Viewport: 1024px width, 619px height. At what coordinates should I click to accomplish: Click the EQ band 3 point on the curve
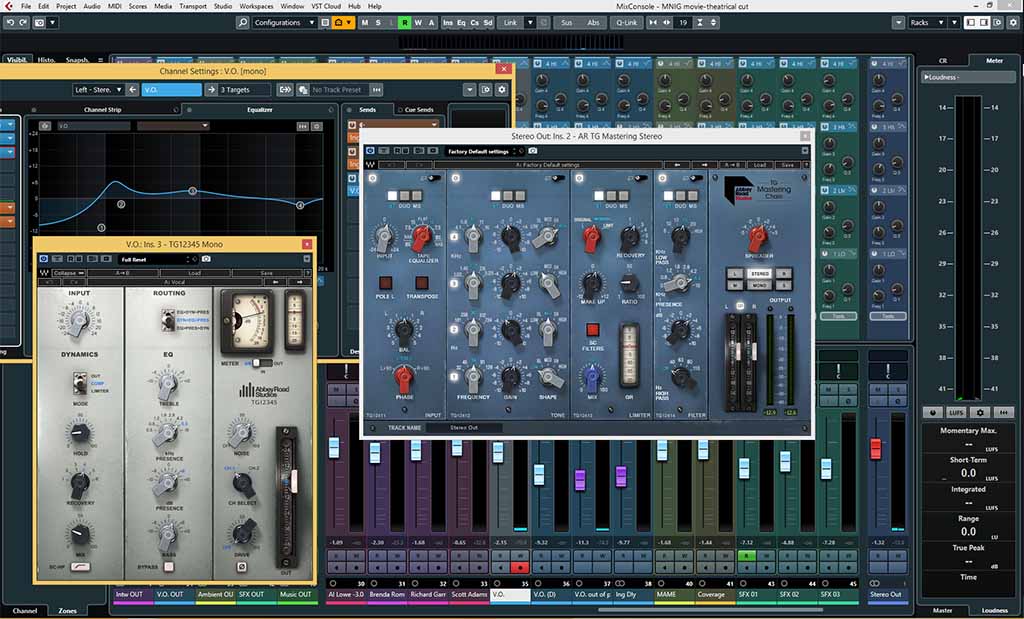(x=192, y=191)
